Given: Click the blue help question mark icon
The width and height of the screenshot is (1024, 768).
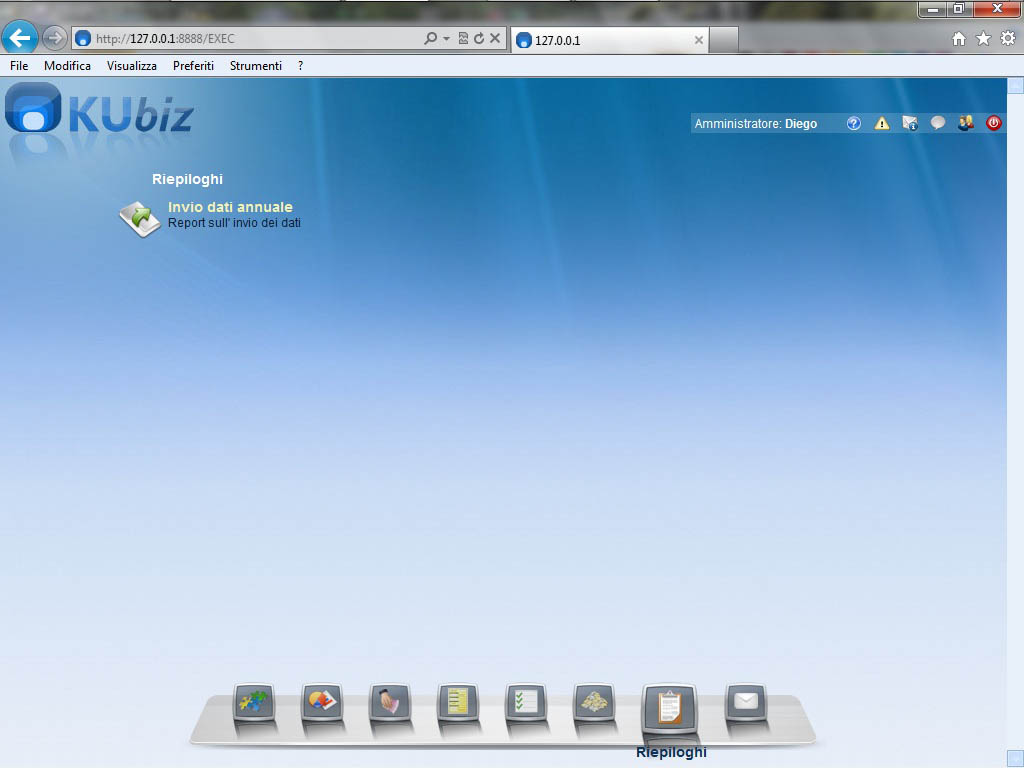Looking at the screenshot, I should (x=854, y=124).
